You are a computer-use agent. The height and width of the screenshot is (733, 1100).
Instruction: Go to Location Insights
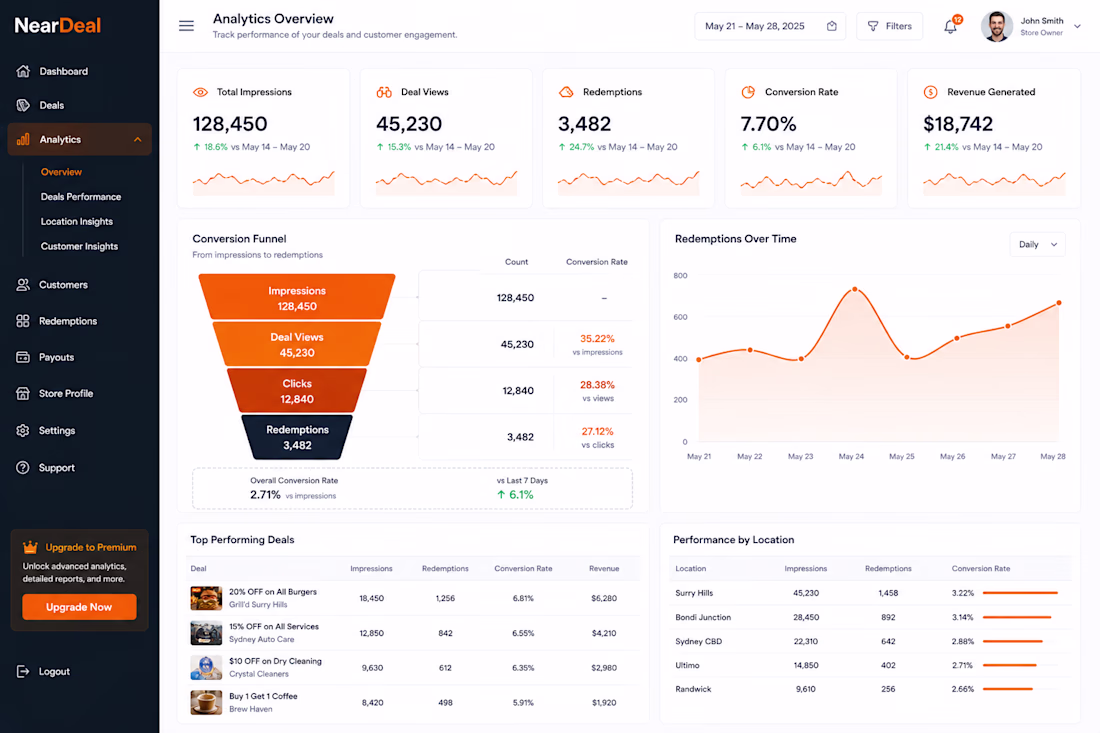click(76, 222)
